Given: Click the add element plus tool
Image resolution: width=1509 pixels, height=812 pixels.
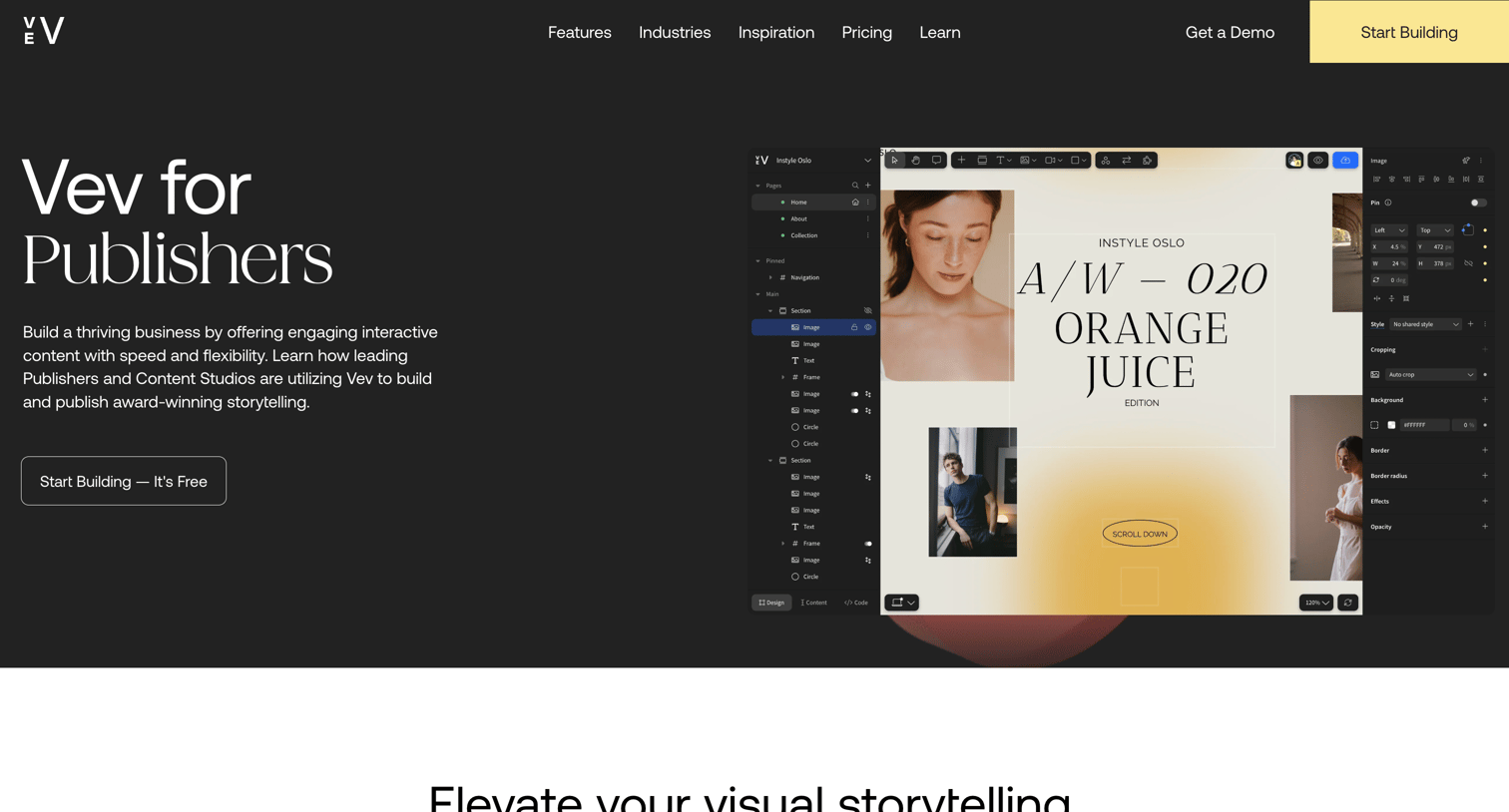Looking at the screenshot, I should coord(961,160).
